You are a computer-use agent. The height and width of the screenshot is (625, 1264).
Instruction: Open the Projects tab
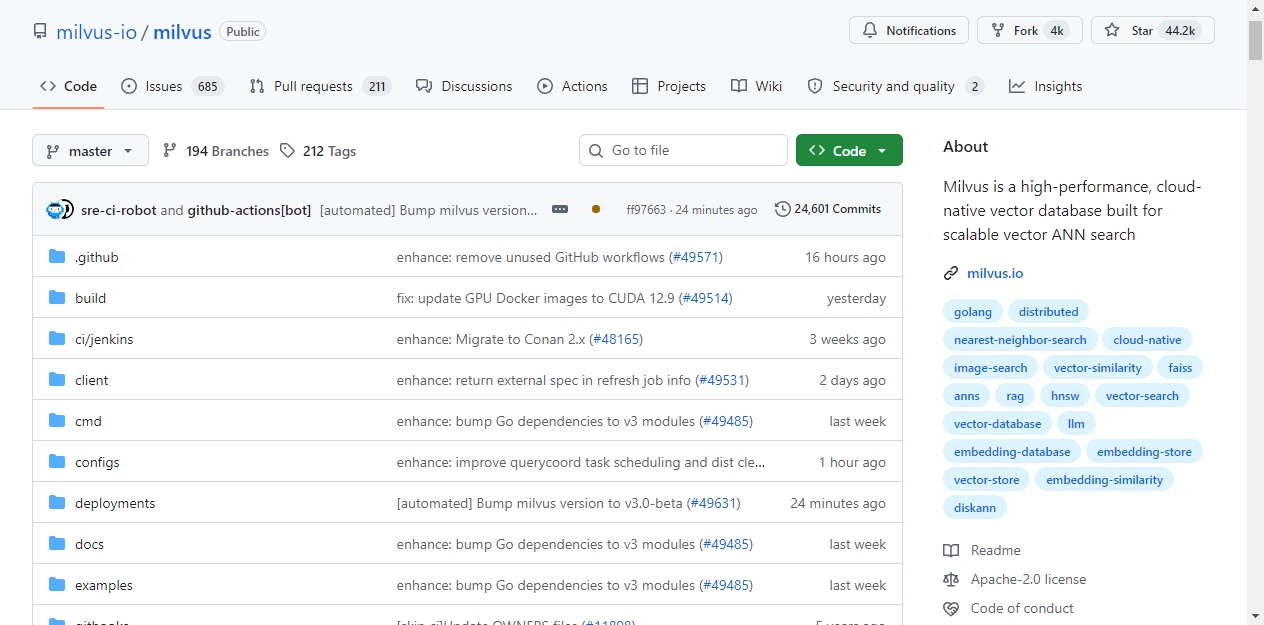click(669, 86)
